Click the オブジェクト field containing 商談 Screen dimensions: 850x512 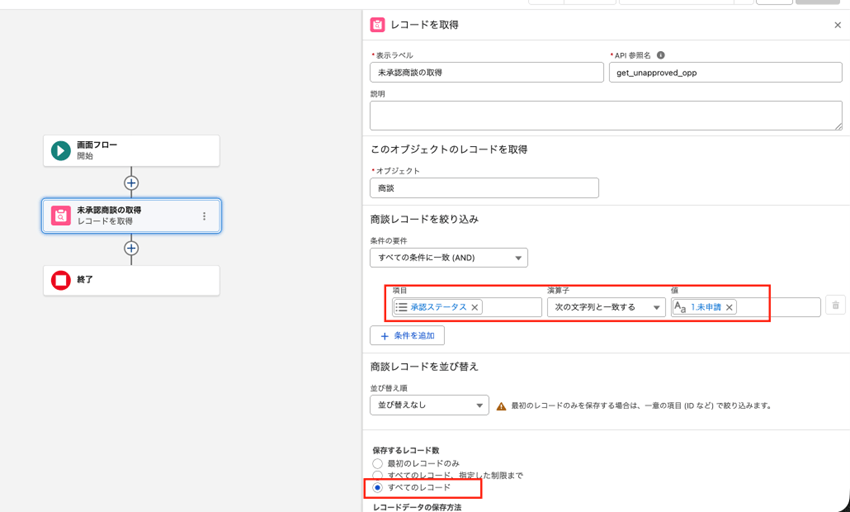[484, 188]
